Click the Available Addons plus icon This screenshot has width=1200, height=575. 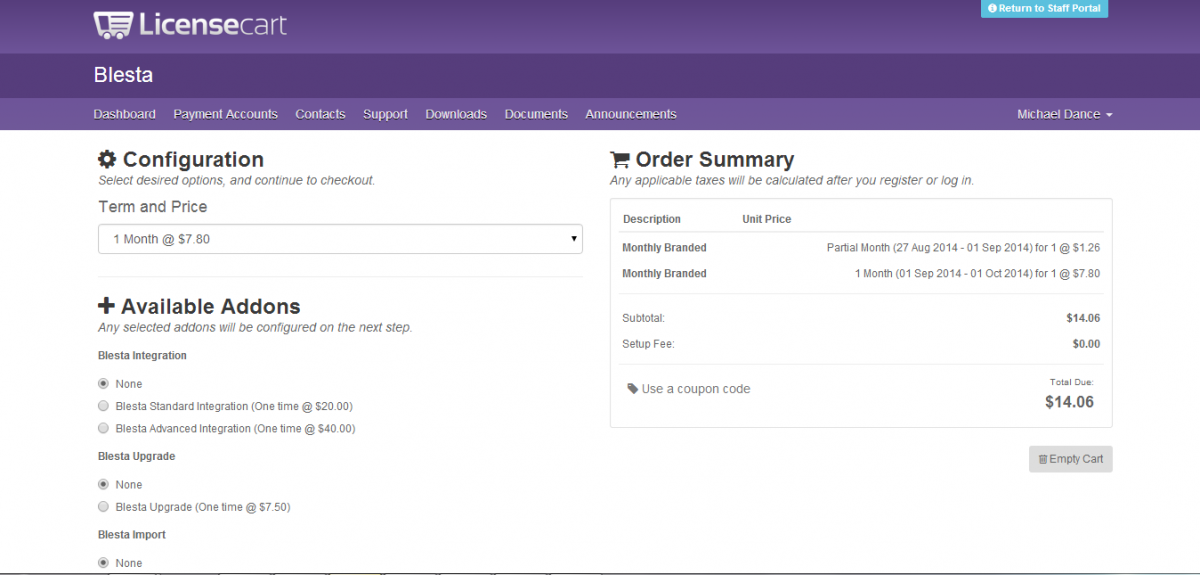pos(106,307)
